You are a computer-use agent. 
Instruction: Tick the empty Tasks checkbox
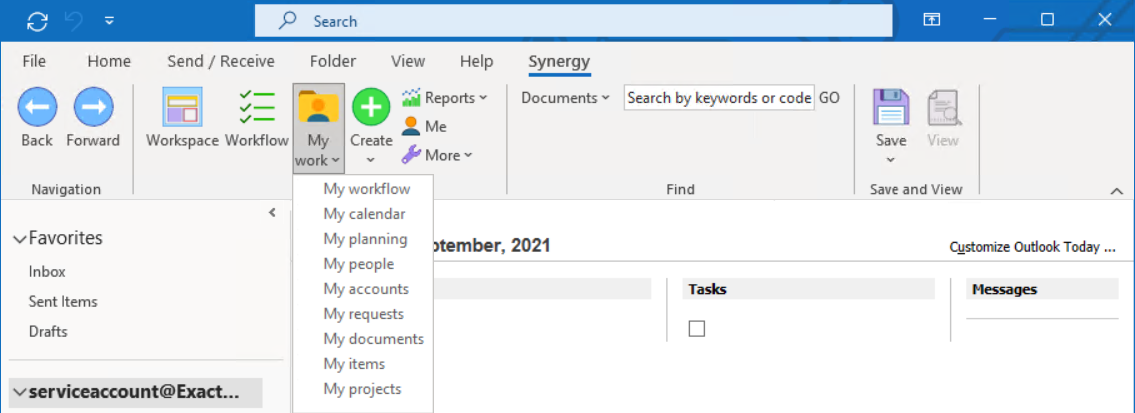click(697, 328)
